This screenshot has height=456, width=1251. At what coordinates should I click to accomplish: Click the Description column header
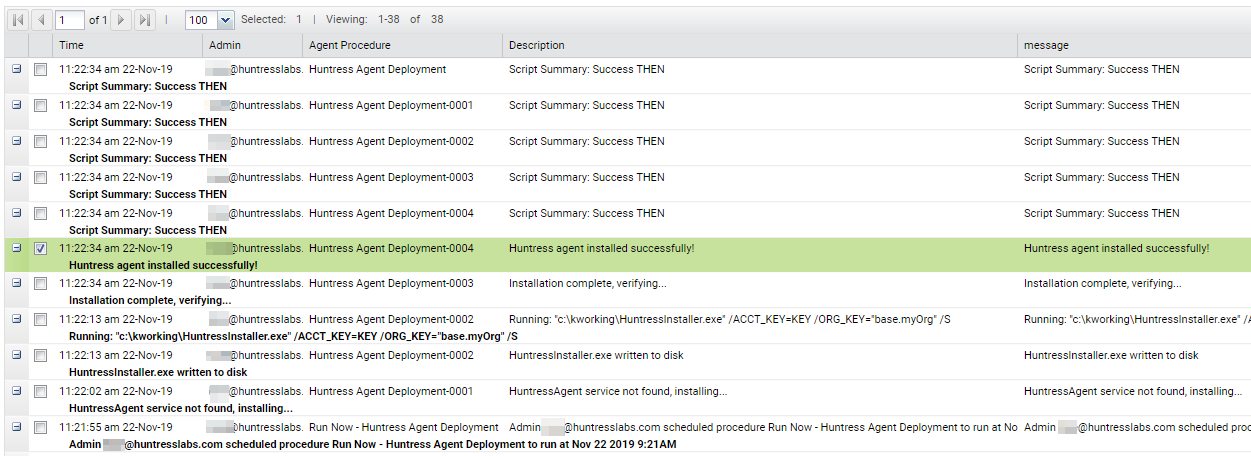pos(760,45)
